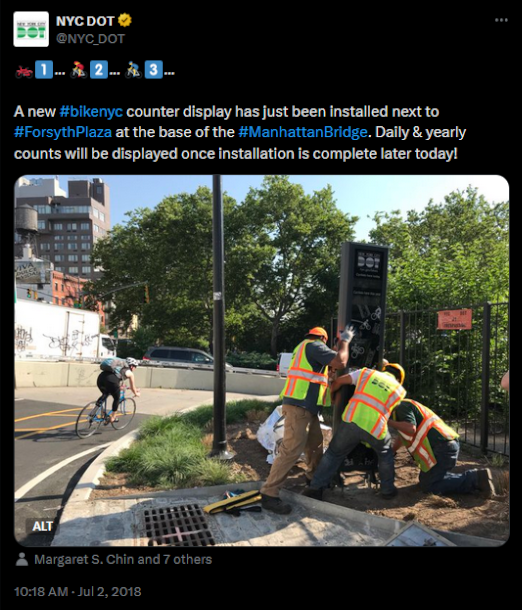Image resolution: width=522 pixels, height=610 pixels.
Task: Click the gold verified badge
Action: tap(124, 21)
